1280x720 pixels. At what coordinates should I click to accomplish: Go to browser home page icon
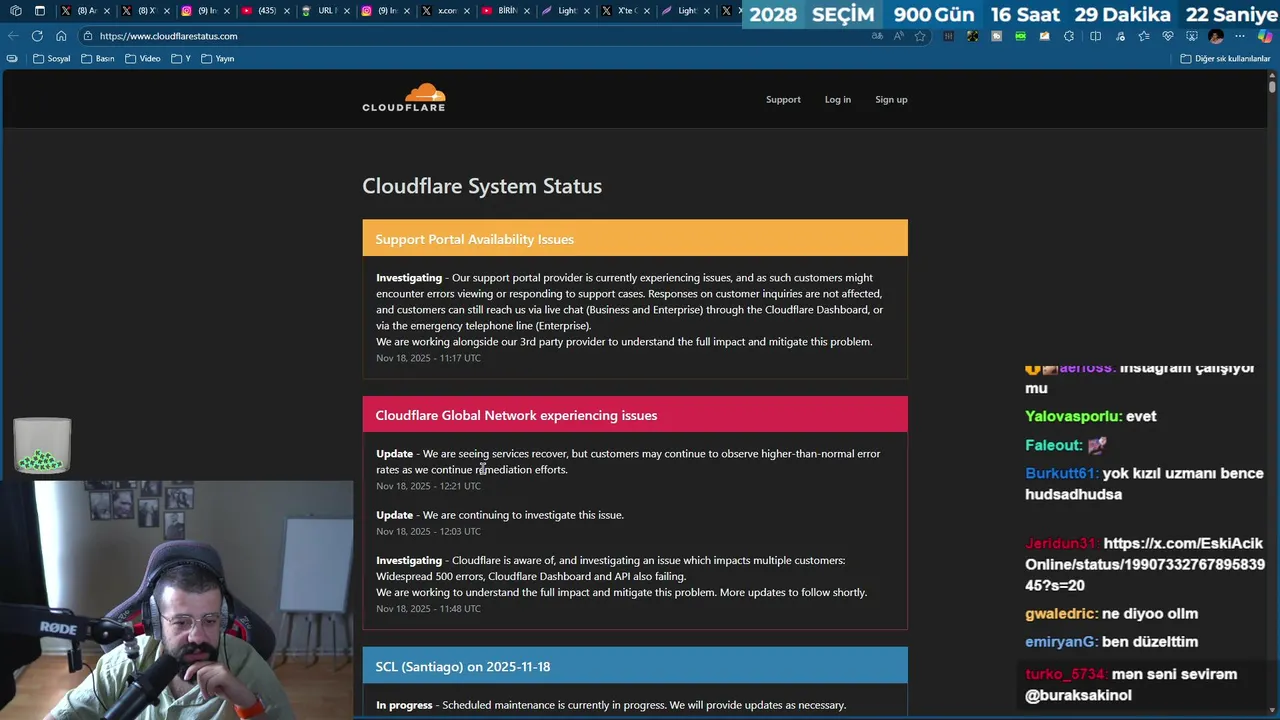tap(61, 36)
